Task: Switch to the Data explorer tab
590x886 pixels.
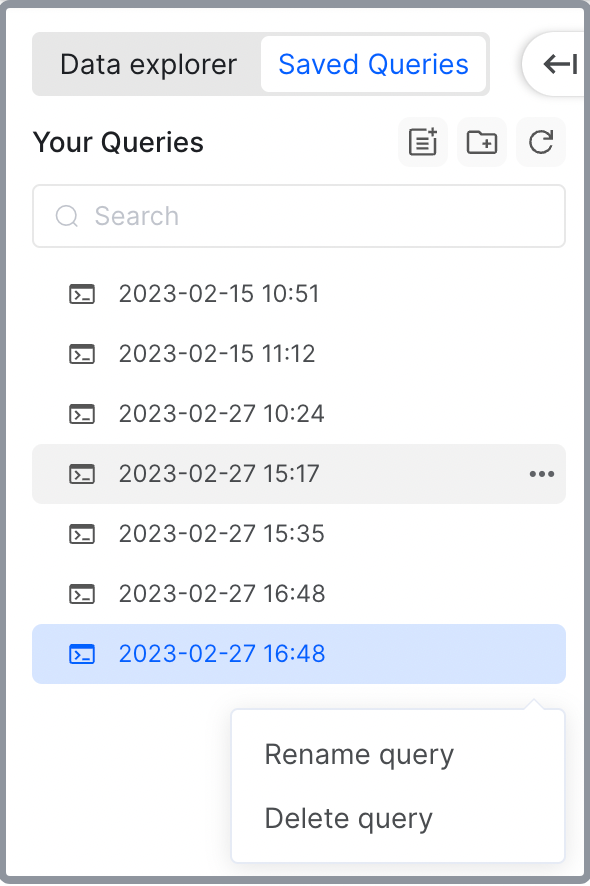Action: [x=148, y=64]
